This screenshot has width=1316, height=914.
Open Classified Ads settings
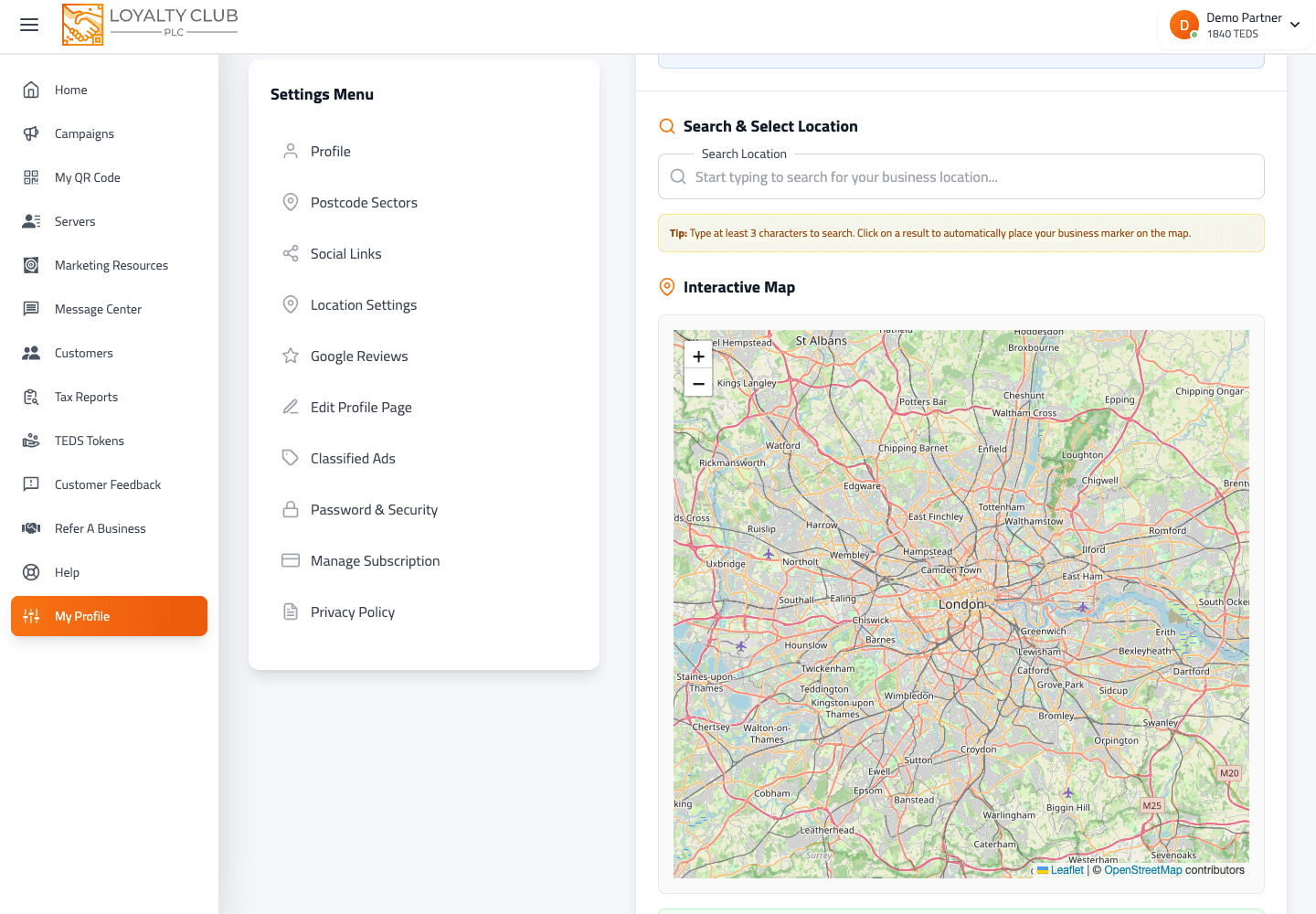pyautogui.click(x=424, y=459)
